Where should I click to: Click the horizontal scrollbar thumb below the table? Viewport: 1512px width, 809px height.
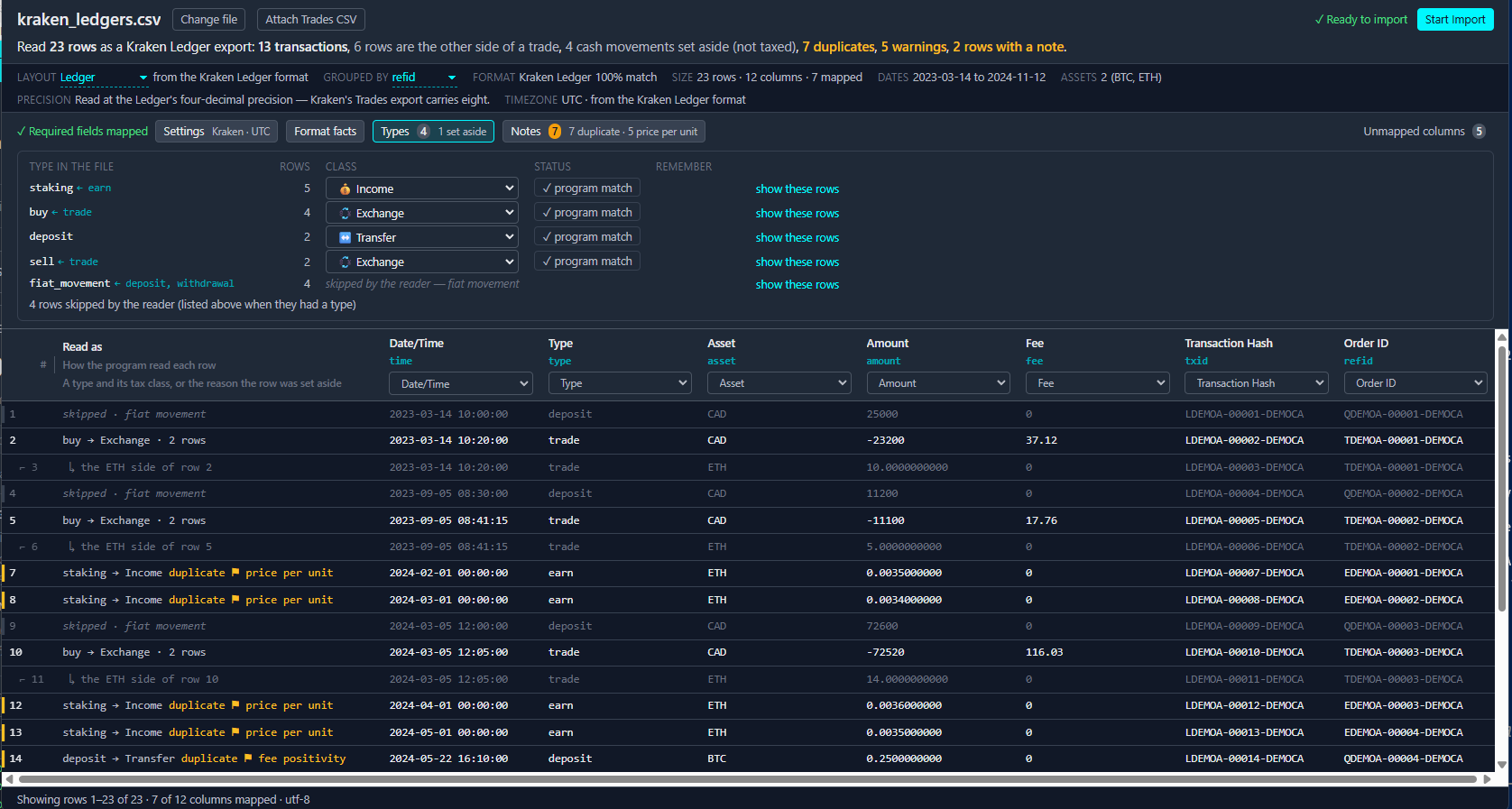(747, 779)
